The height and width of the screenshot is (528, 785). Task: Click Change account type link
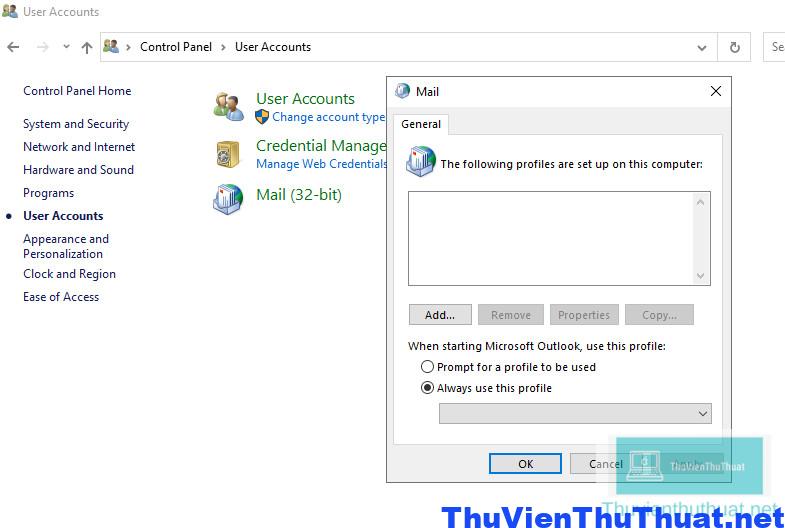[328, 117]
